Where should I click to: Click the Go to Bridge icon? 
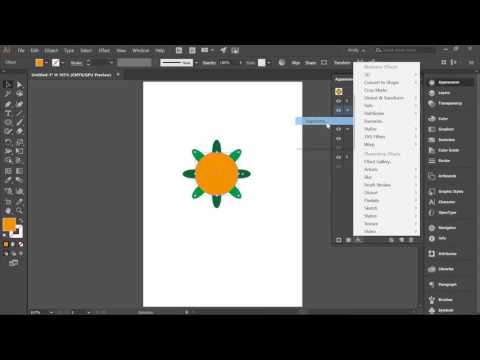click(179, 50)
